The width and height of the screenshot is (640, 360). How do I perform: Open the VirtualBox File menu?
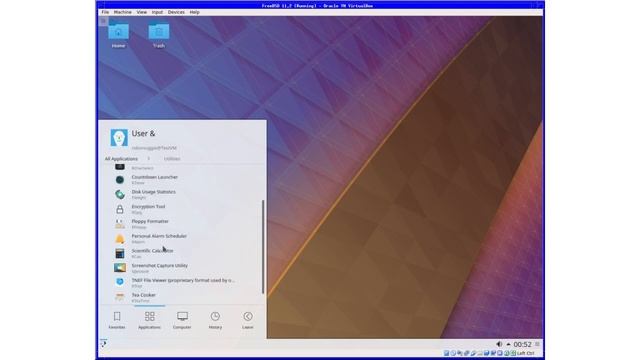coord(105,12)
